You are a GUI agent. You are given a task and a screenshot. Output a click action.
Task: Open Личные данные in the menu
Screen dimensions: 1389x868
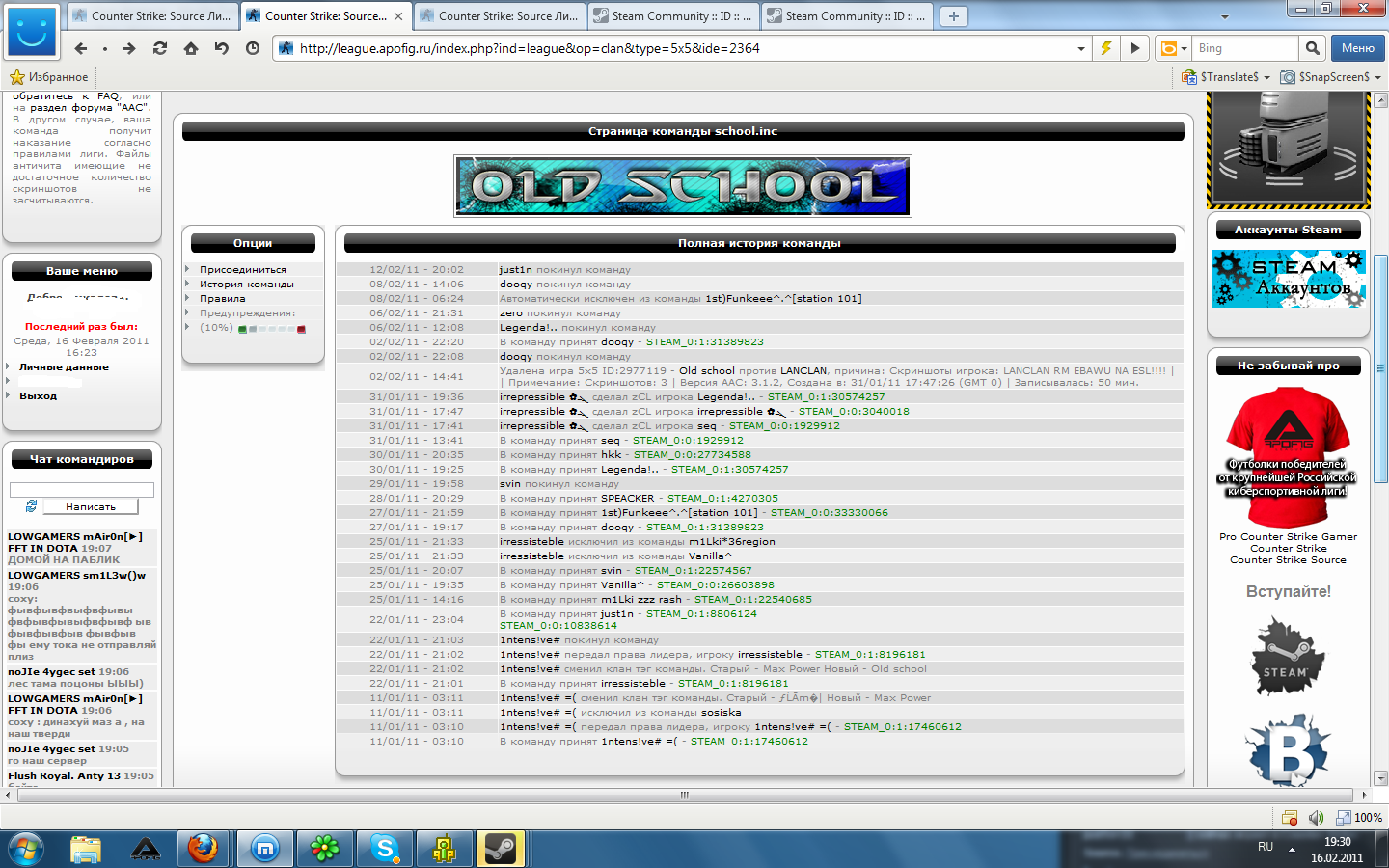[x=64, y=367]
